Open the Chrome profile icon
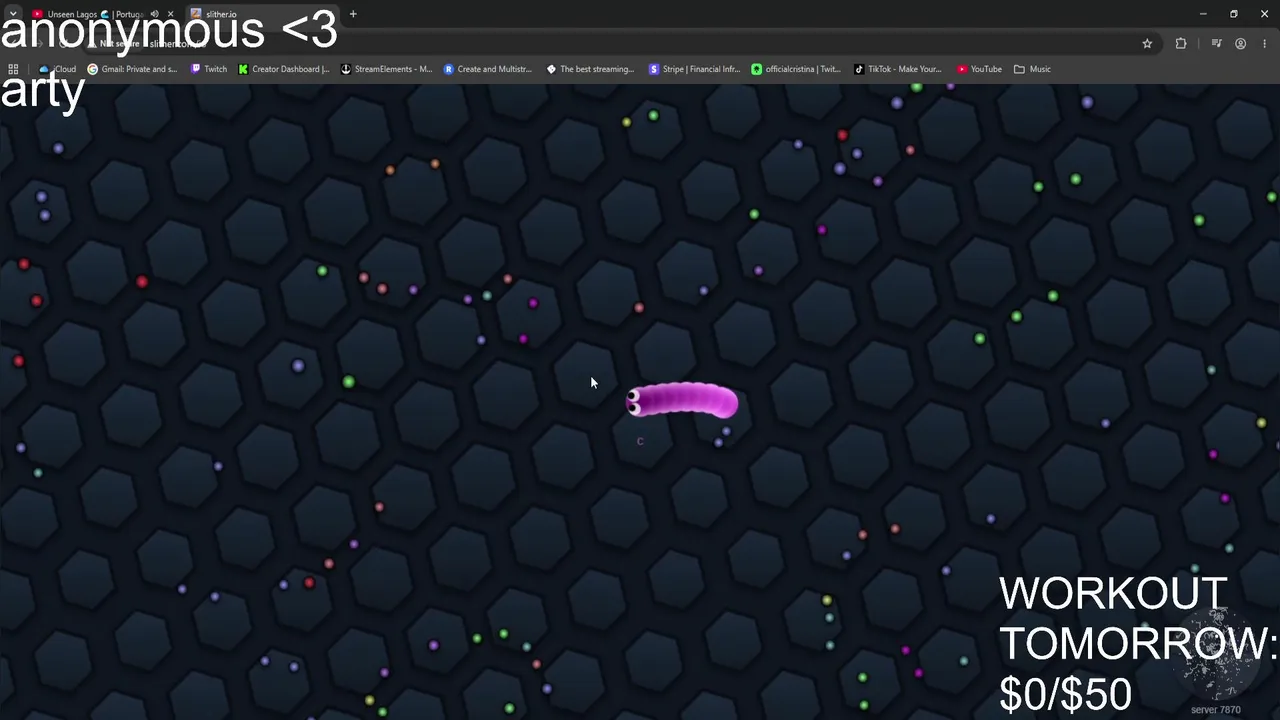The height and width of the screenshot is (720, 1280). pyautogui.click(x=1241, y=44)
